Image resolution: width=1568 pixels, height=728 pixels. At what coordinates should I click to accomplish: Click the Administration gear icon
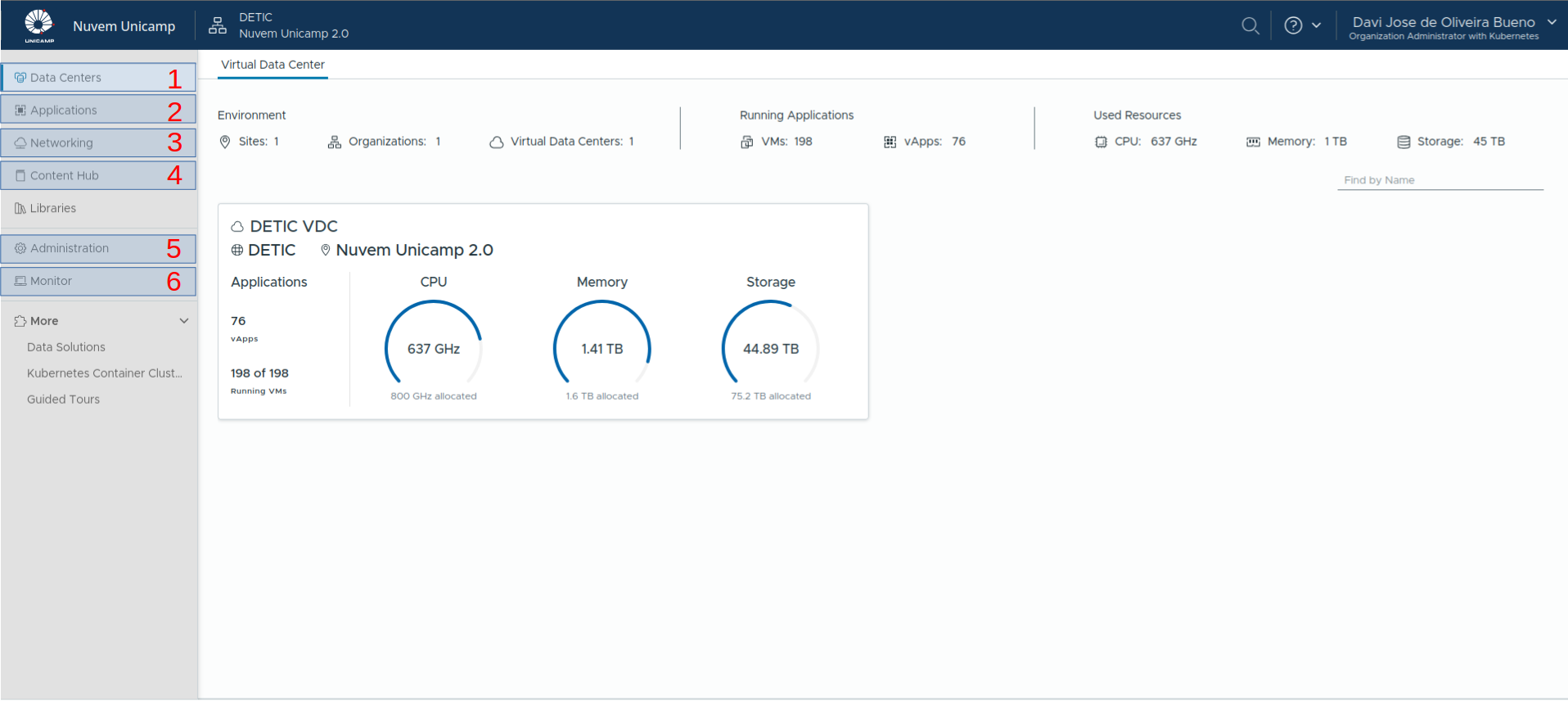20,248
